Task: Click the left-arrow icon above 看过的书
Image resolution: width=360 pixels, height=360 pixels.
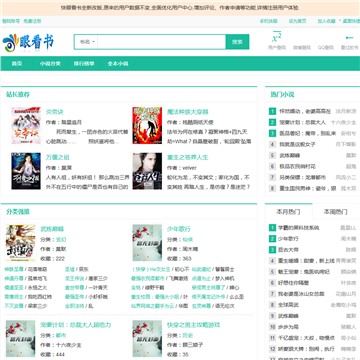Action: pyautogui.click(x=349, y=37)
